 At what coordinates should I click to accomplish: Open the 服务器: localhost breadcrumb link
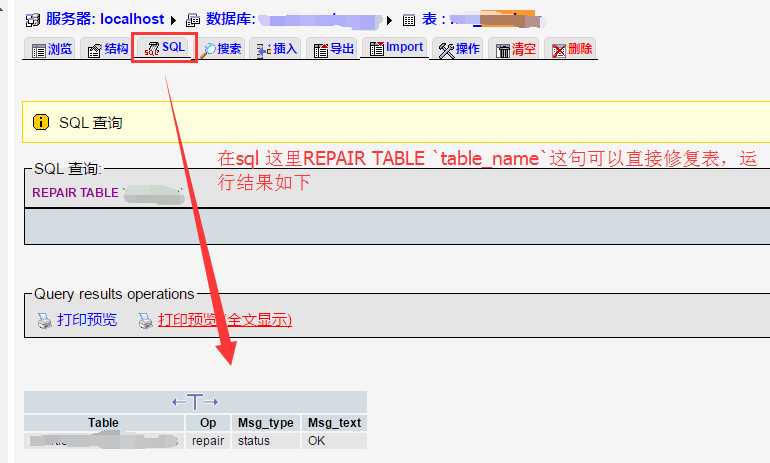click(105, 19)
